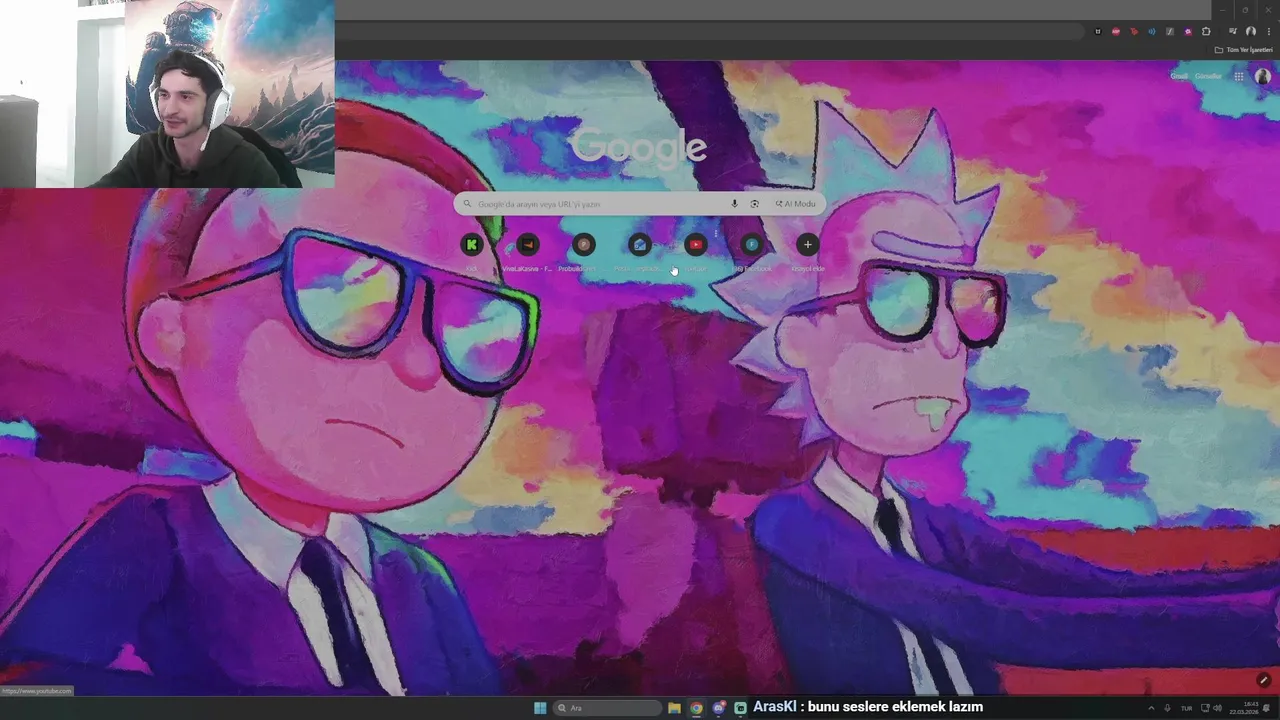Open the YouTube shortcut's three-dot menu
This screenshot has width=1280, height=720.
click(716, 233)
